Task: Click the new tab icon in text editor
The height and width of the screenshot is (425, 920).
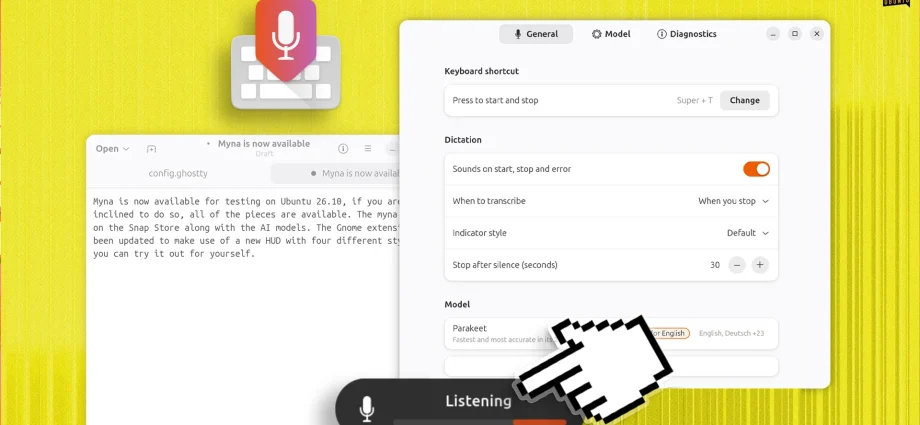Action: [x=151, y=149]
